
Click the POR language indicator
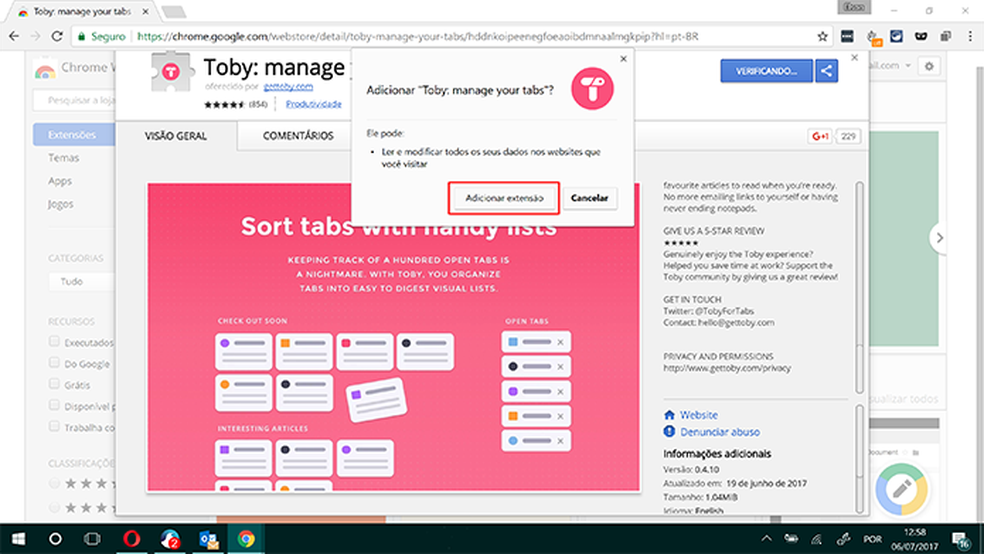pos(872,539)
